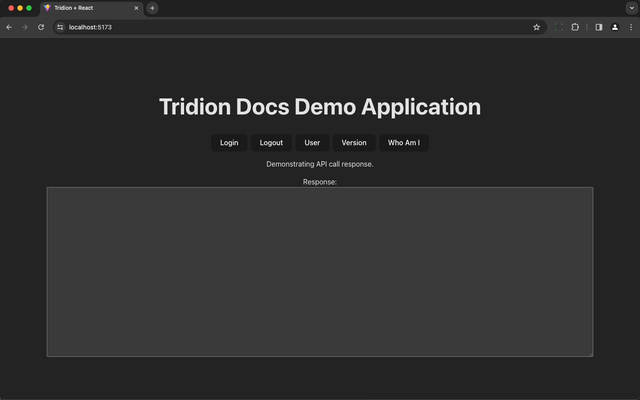The height and width of the screenshot is (400, 640).
Task: Go back using the browser back arrow
Action: point(9,27)
